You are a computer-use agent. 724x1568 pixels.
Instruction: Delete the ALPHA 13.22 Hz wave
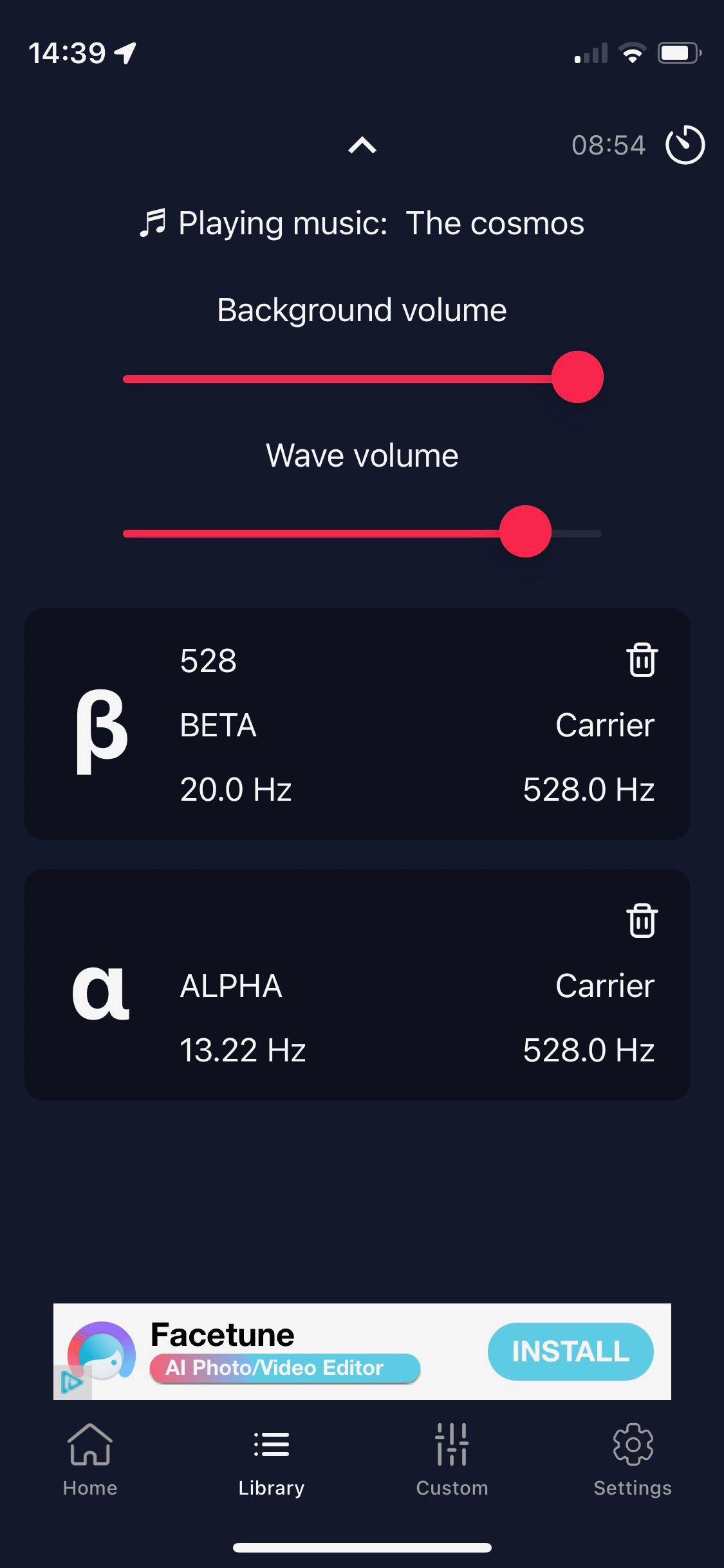pyautogui.click(x=642, y=920)
